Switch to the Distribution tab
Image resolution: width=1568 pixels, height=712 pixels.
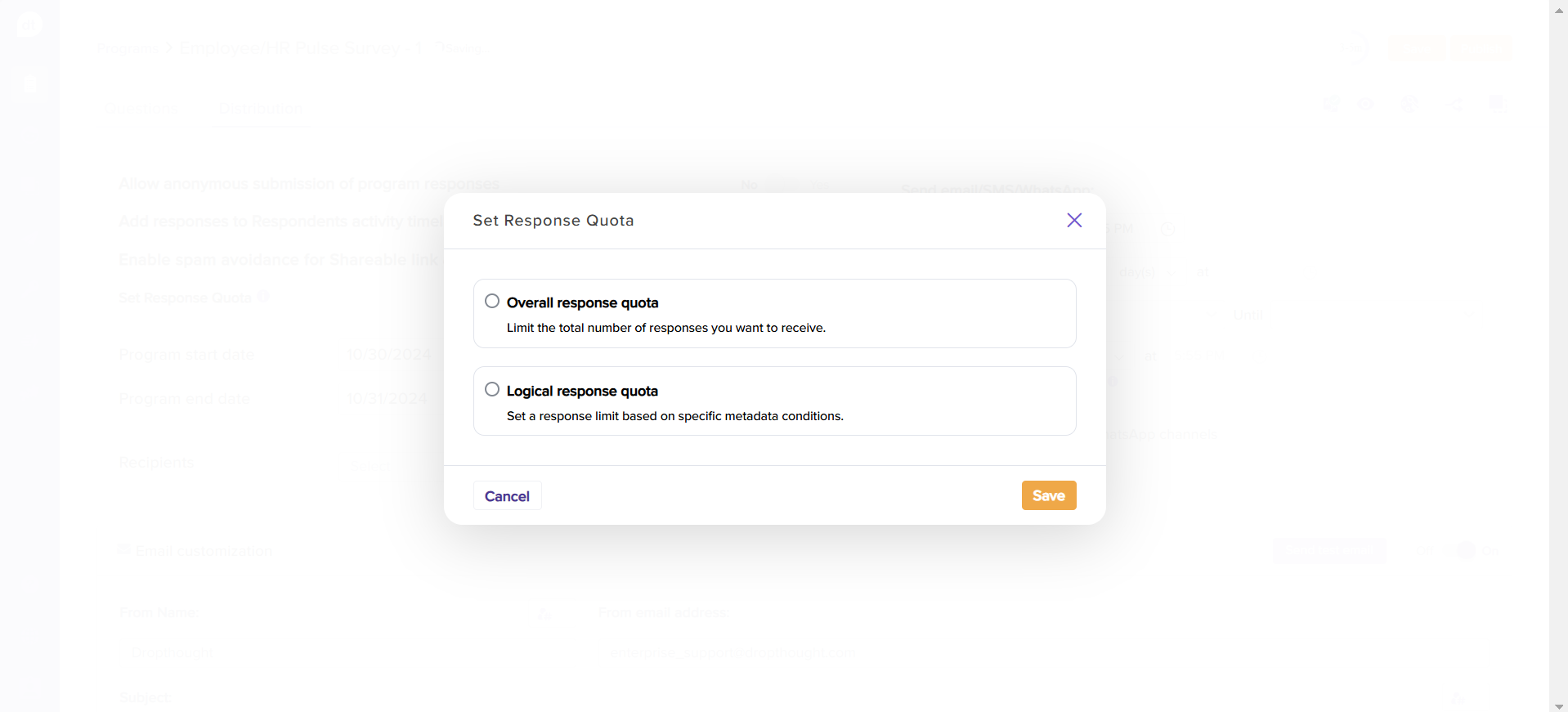coord(260,108)
